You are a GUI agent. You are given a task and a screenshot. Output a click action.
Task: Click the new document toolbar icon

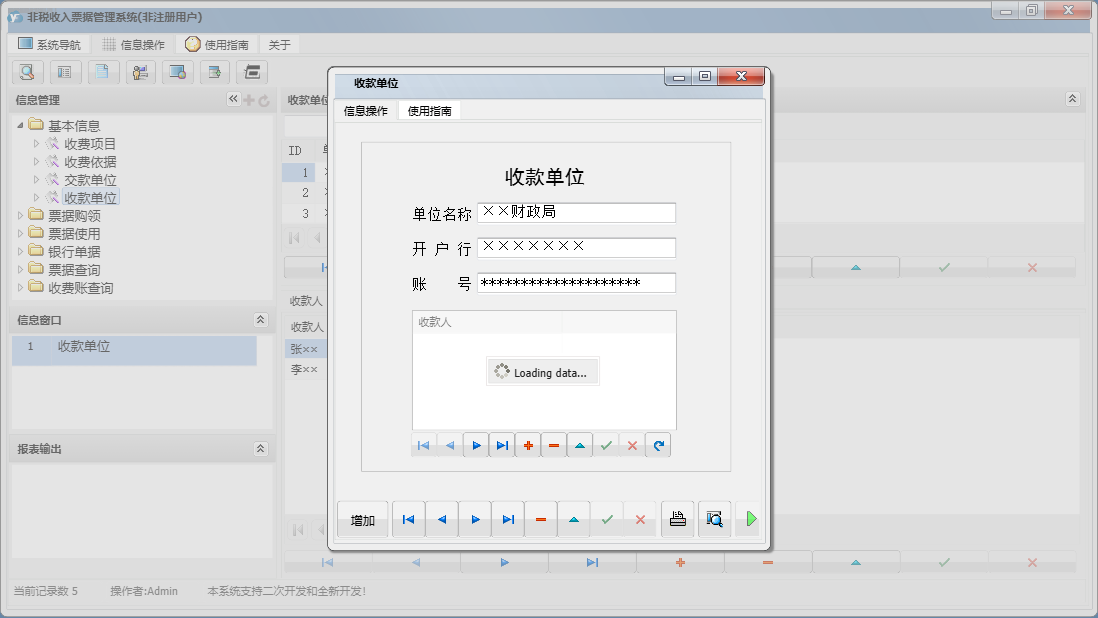point(101,72)
